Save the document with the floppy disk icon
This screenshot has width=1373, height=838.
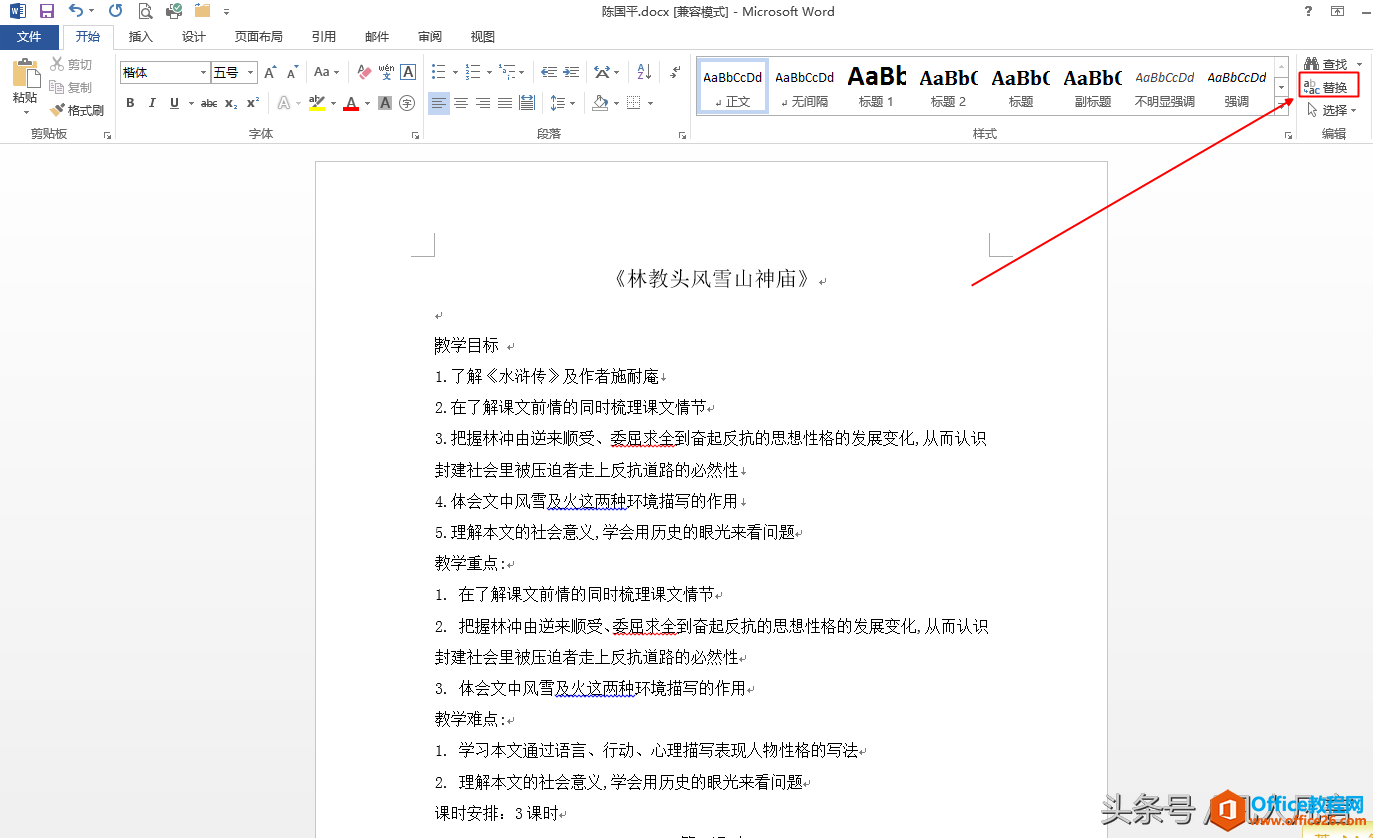[46, 12]
